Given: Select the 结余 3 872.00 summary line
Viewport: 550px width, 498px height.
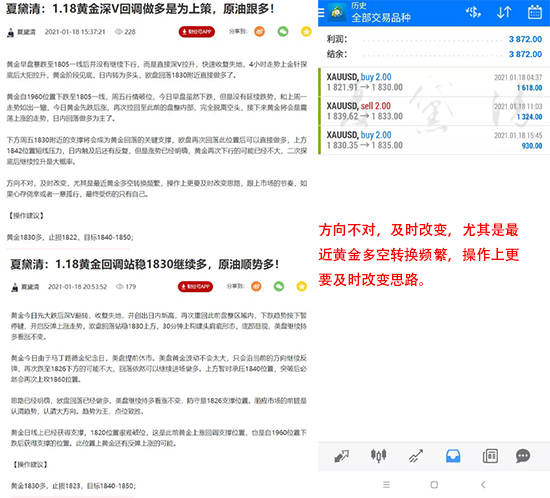Looking at the screenshot, I should (434, 54).
